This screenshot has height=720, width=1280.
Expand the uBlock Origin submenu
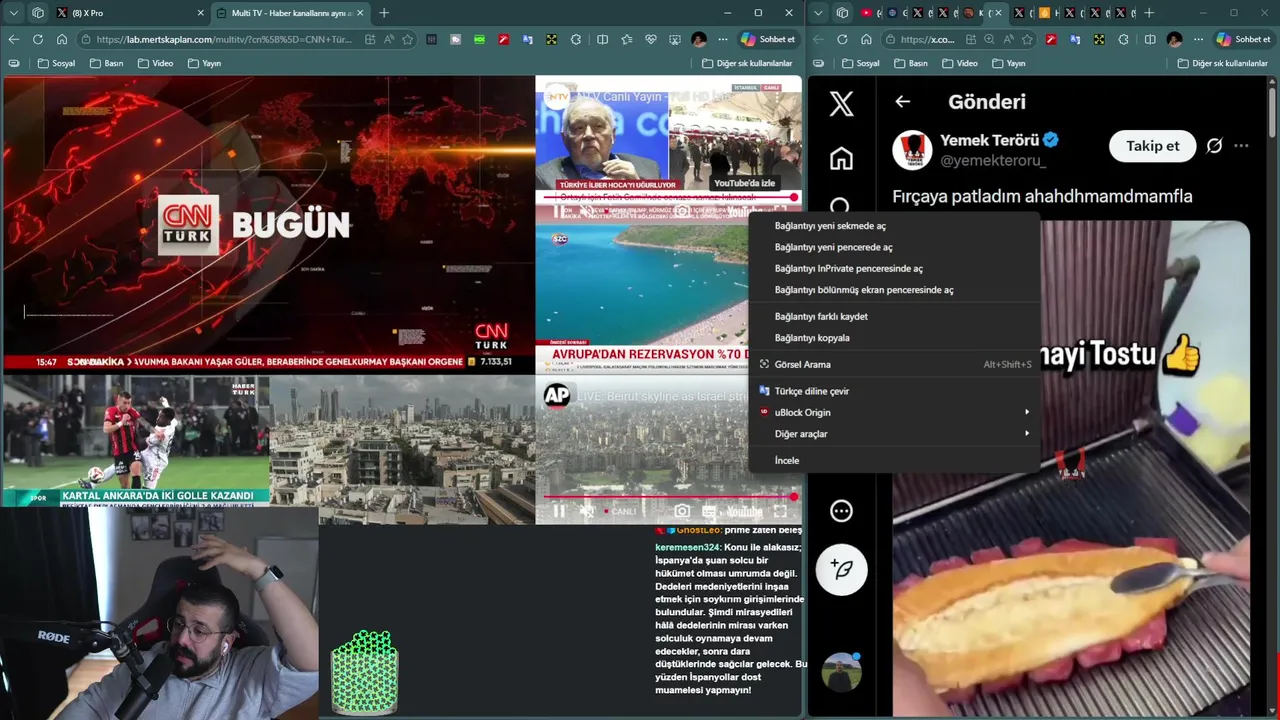894,412
